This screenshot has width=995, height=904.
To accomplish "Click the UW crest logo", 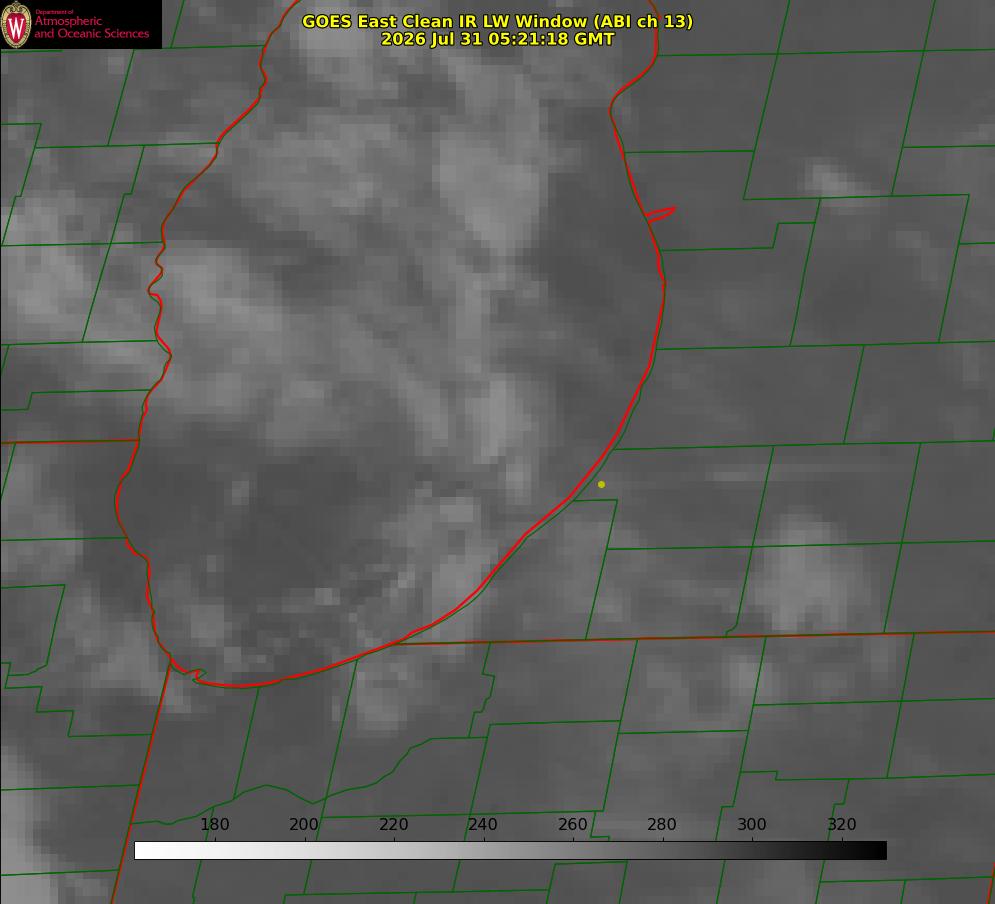I will [x=16, y=24].
